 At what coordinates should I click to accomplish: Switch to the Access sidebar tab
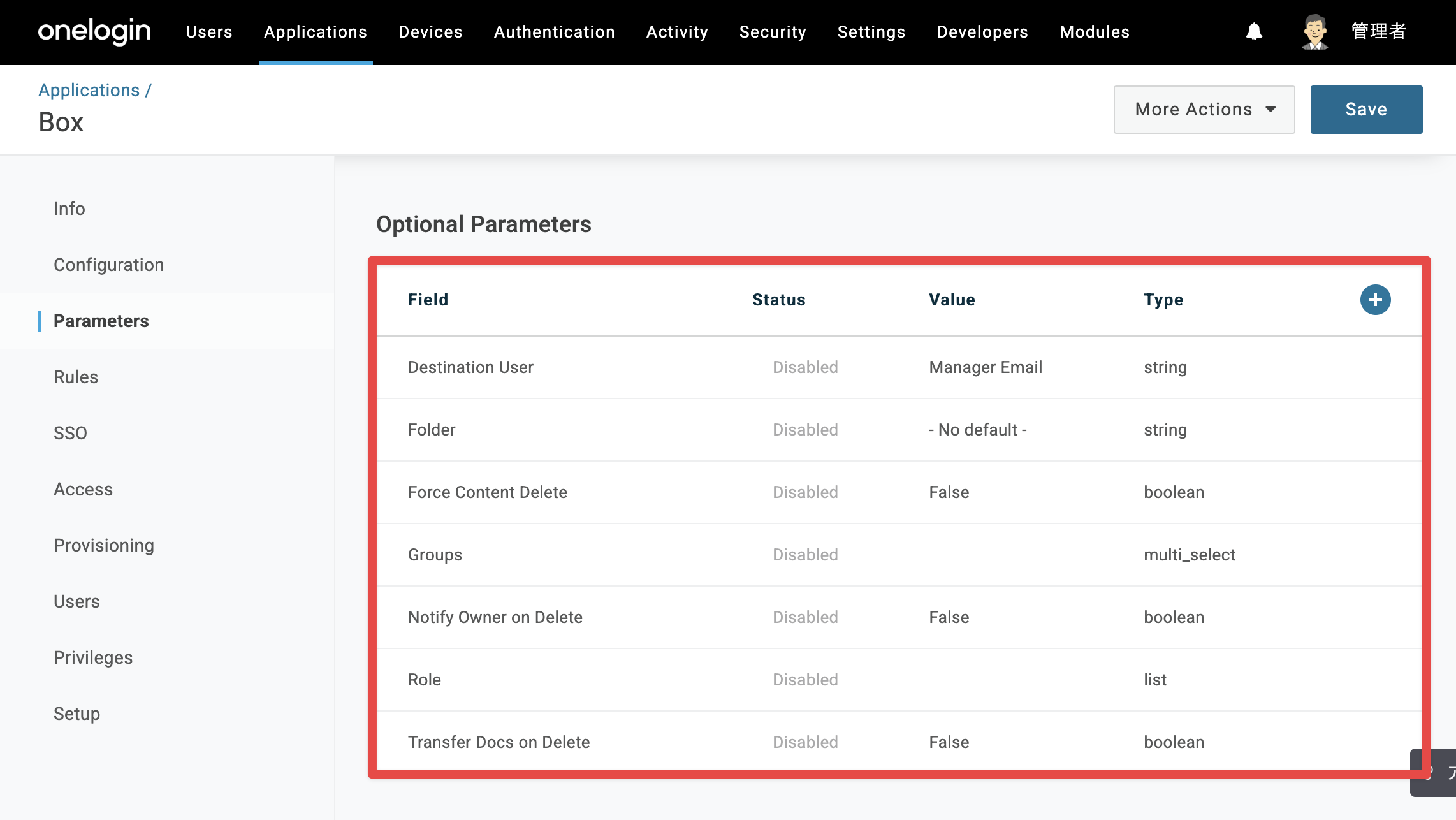tap(84, 489)
